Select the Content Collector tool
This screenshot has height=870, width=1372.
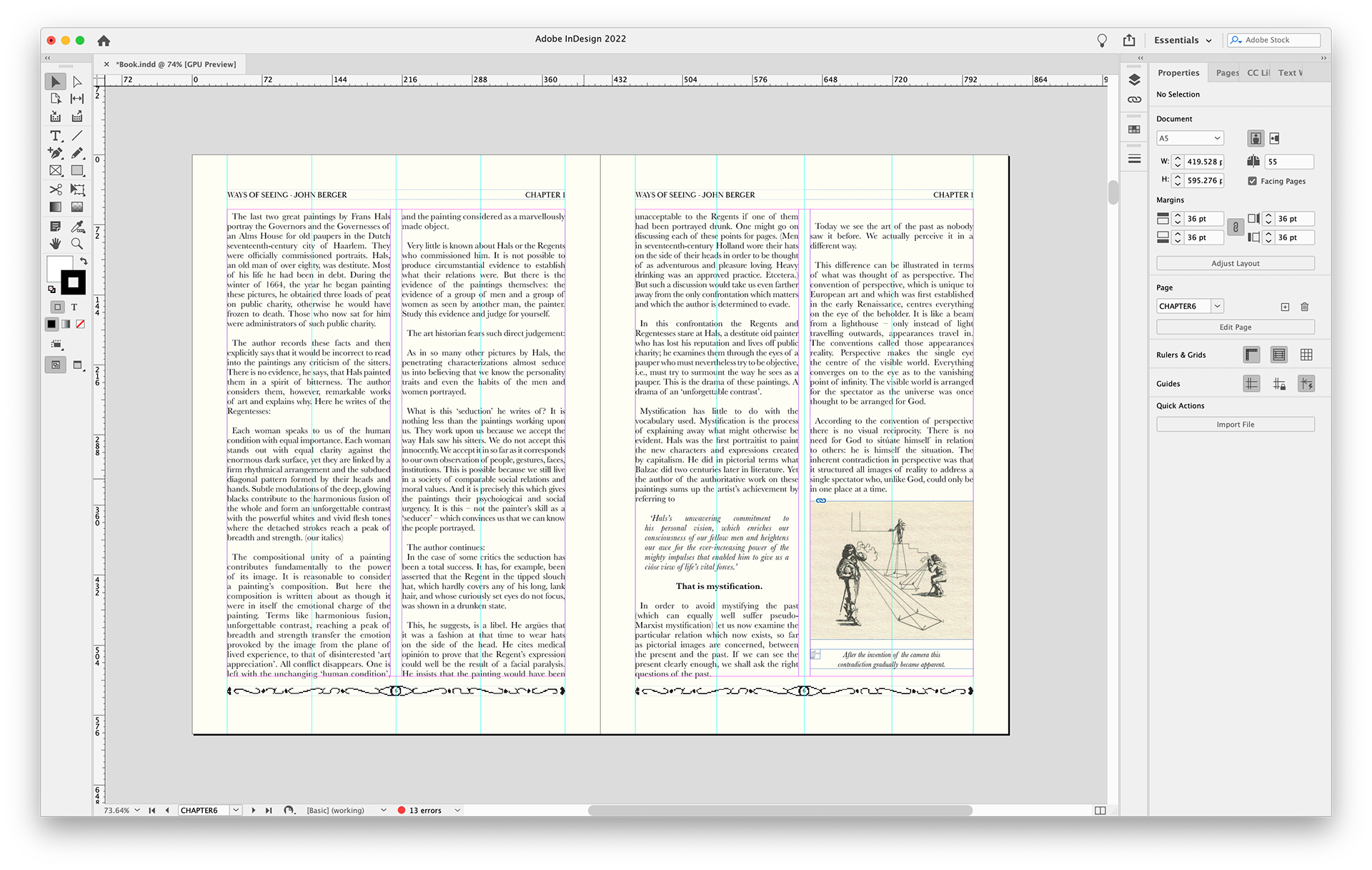(x=56, y=117)
